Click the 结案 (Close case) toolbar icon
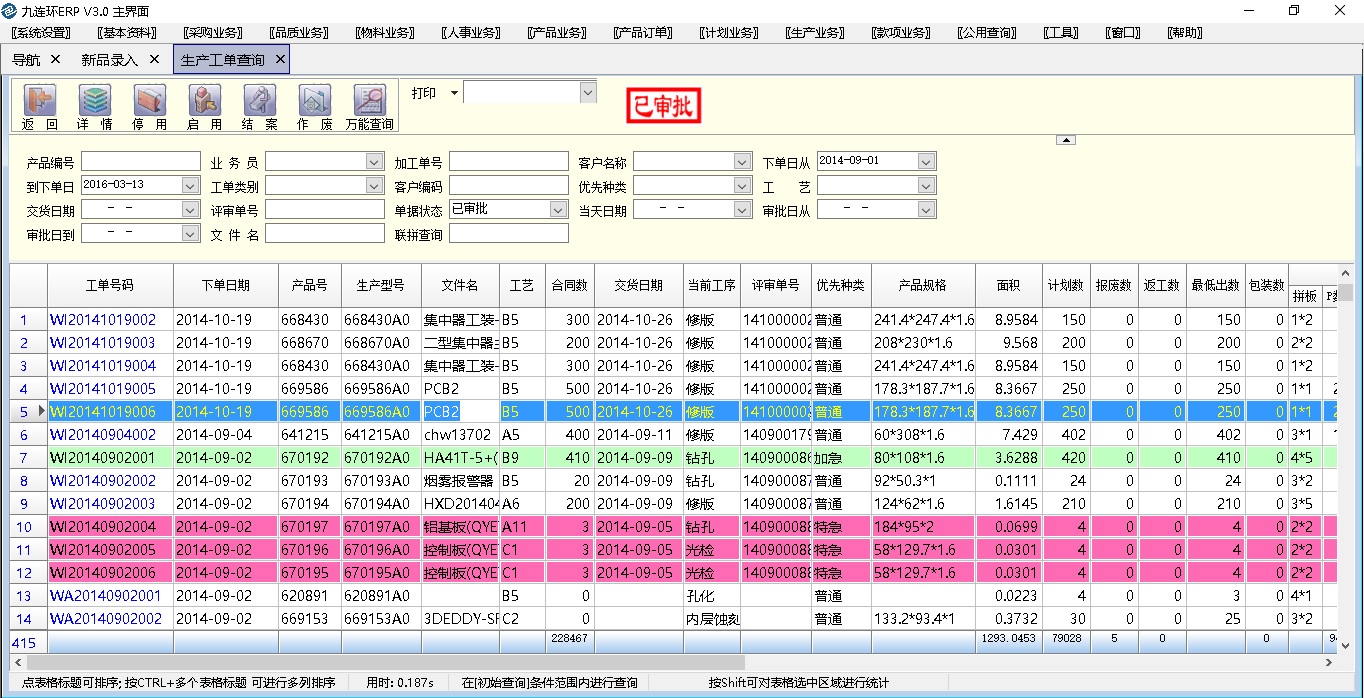Image resolution: width=1364 pixels, height=698 pixels. pyautogui.click(x=259, y=107)
